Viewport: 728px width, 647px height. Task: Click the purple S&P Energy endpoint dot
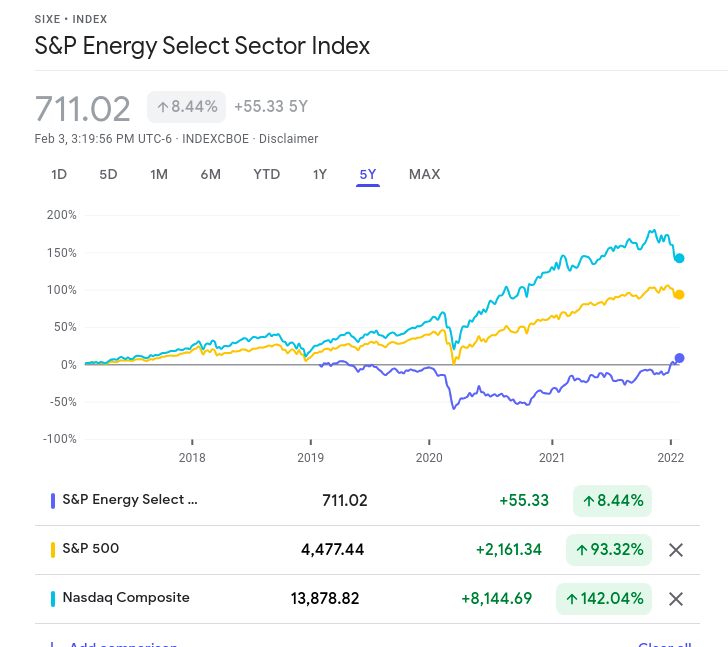point(680,358)
